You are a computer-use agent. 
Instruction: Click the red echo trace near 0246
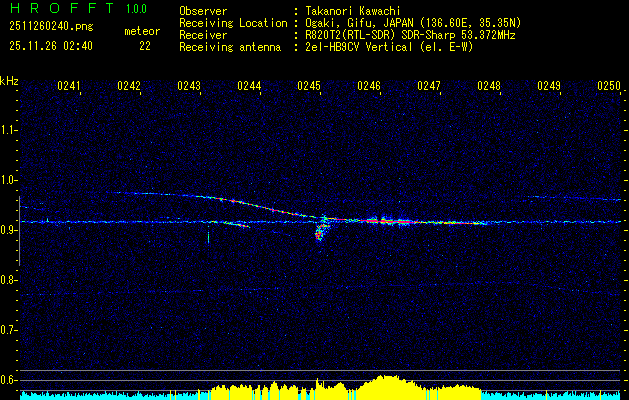pyautogui.click(x=387, y=221)
